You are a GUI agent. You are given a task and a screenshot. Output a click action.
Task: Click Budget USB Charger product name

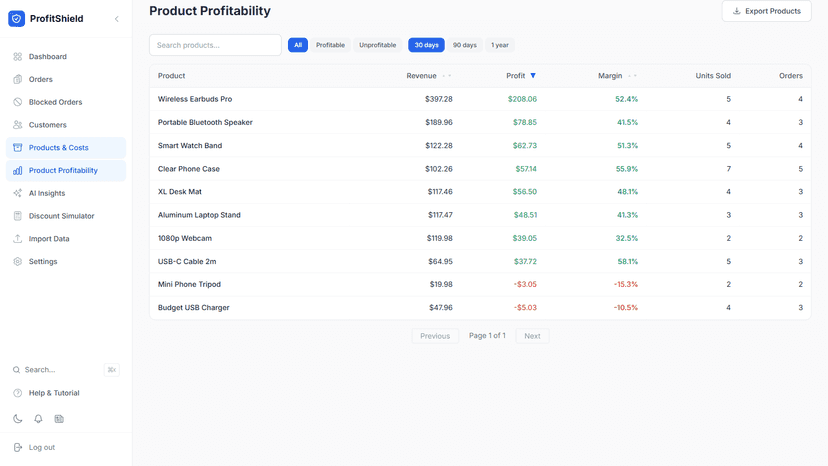193,307
